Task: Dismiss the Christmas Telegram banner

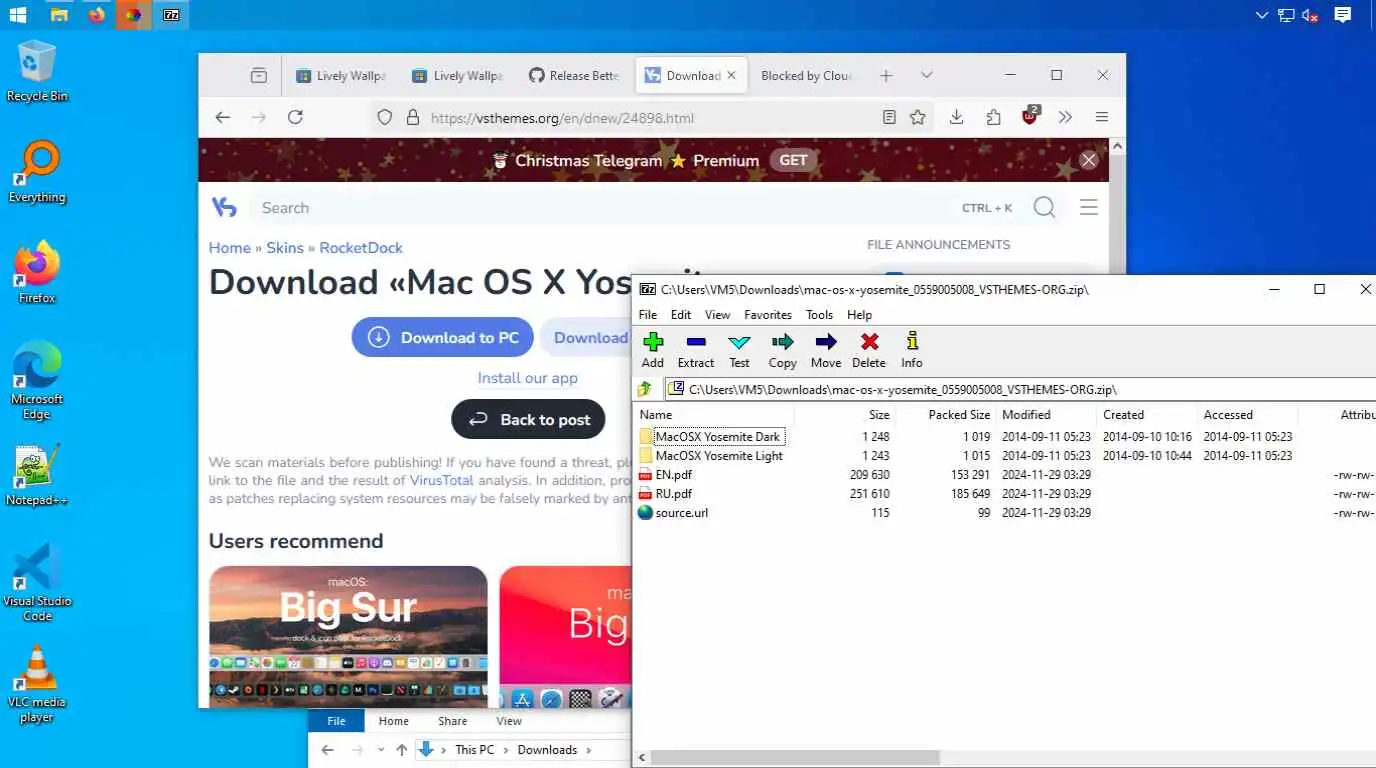Action: tap(1089, 160)
